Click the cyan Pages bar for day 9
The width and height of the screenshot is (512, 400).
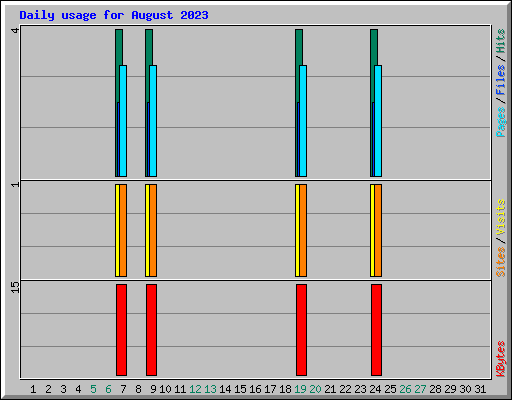(x=153, y=121)
